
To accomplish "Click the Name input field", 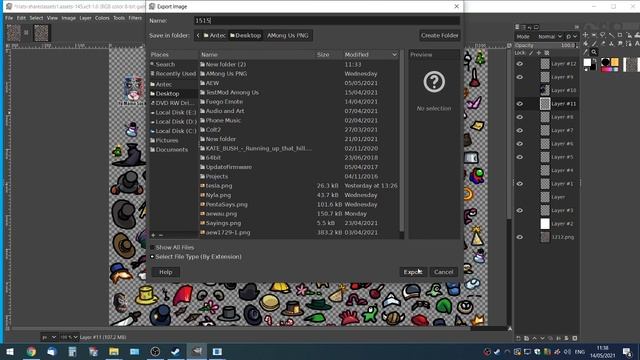I will point(327,20).
